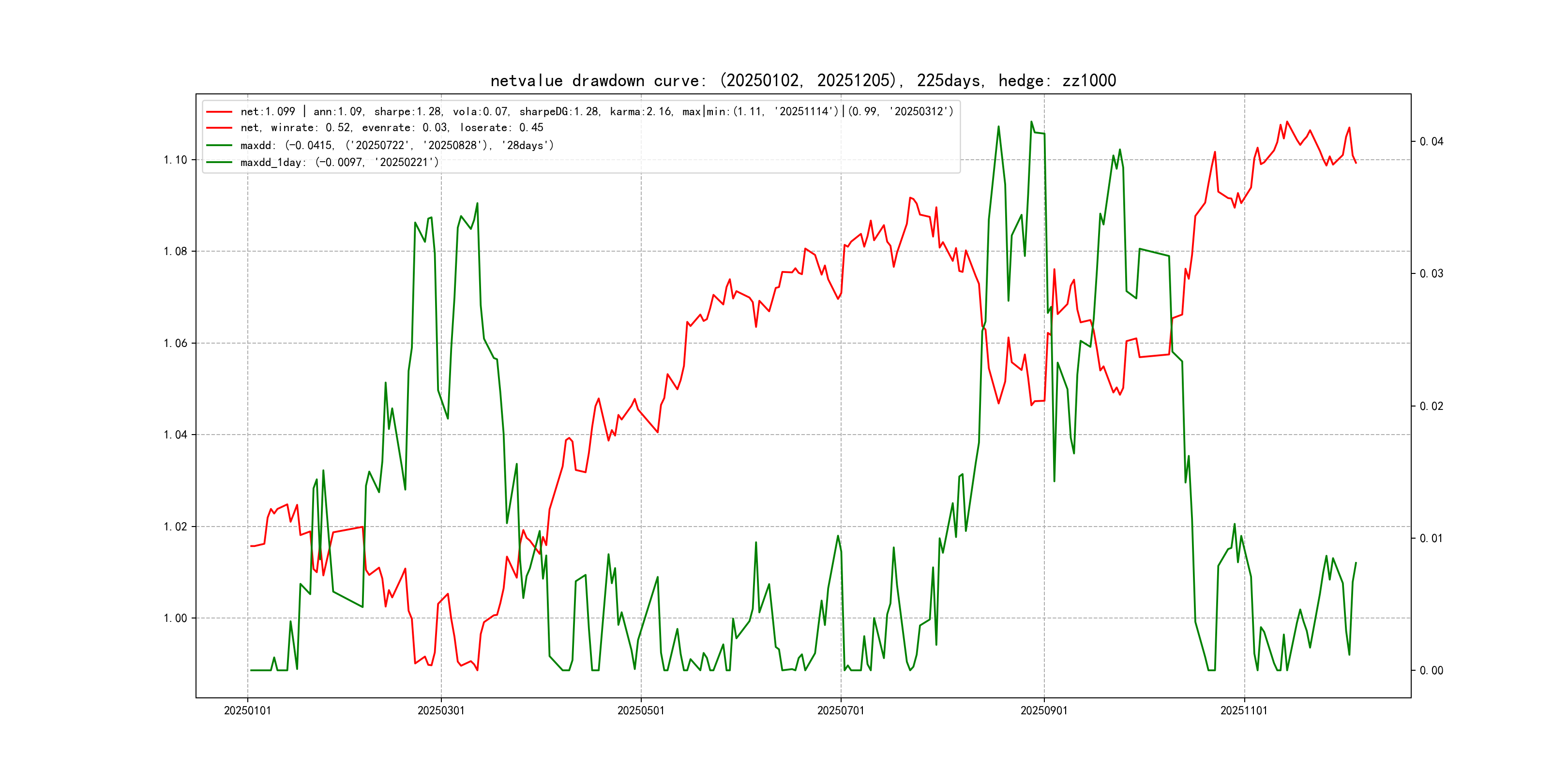Click the x-axis label 20250901
Image resolution: width=1568 pixels, height=784 pixels.
point(1043,710)
